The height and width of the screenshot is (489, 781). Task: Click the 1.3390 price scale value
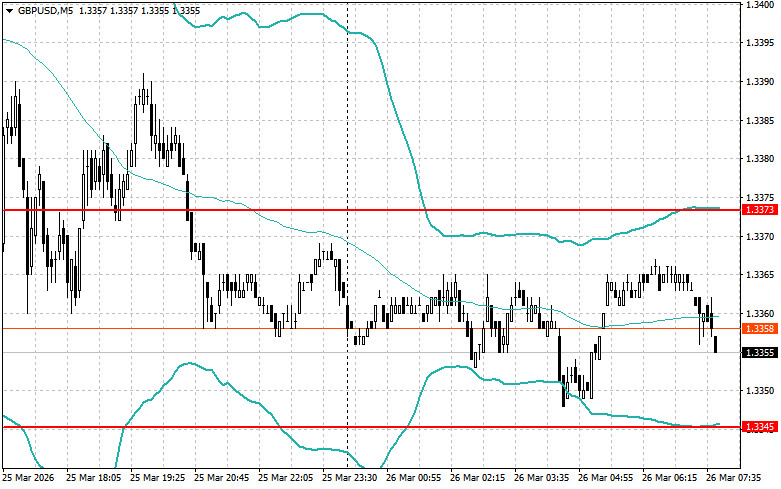coord(760,82)
